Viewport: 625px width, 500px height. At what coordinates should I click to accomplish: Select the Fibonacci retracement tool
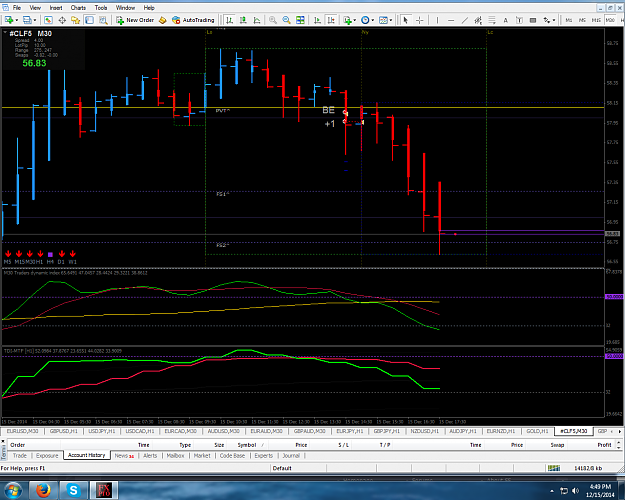click(x=492, y=20)
